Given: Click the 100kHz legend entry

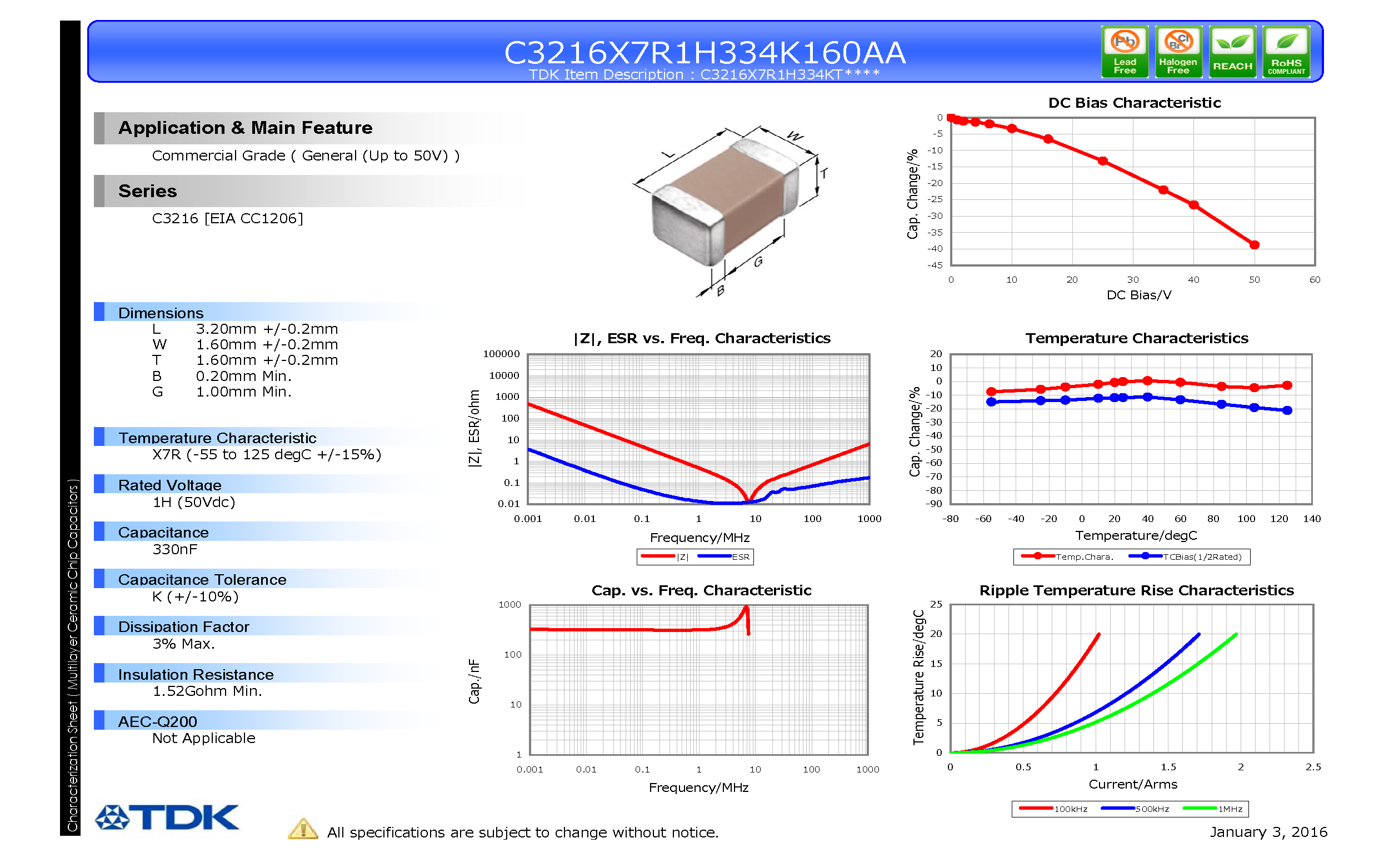Looking at the screenshot, I should pyautogui.click(x=1053, y=808).
